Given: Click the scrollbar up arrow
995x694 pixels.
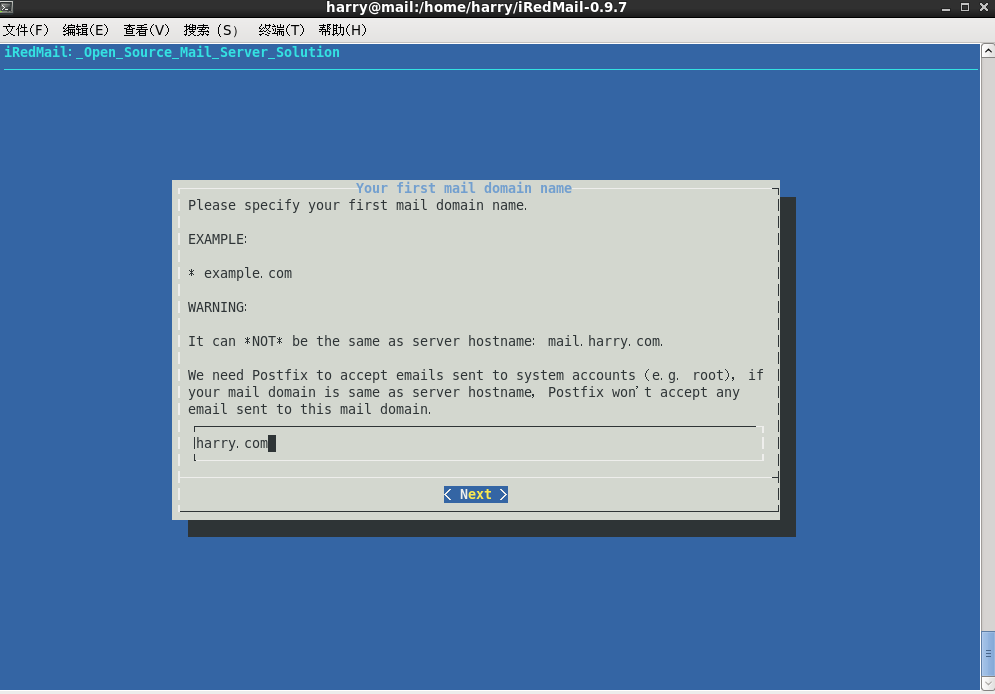Looking at the screenshot, I should coord(987,51).
